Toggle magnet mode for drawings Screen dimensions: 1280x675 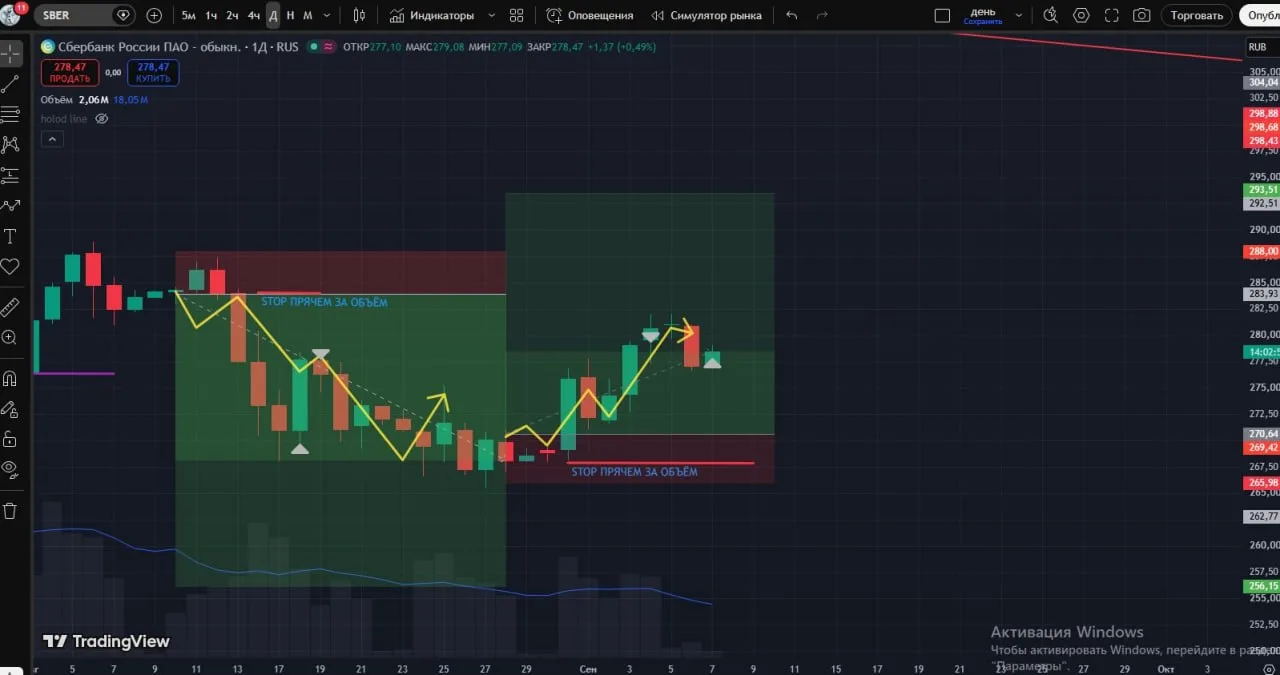click(10, 378)
